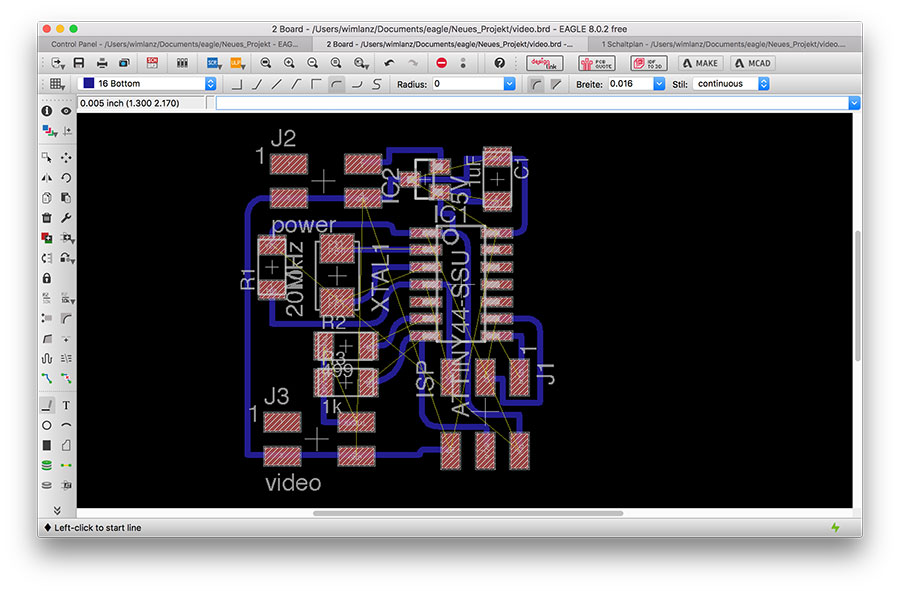Zoom in on the board
The width and height of the screenshot is (900, 591).
tap(289, 63)
